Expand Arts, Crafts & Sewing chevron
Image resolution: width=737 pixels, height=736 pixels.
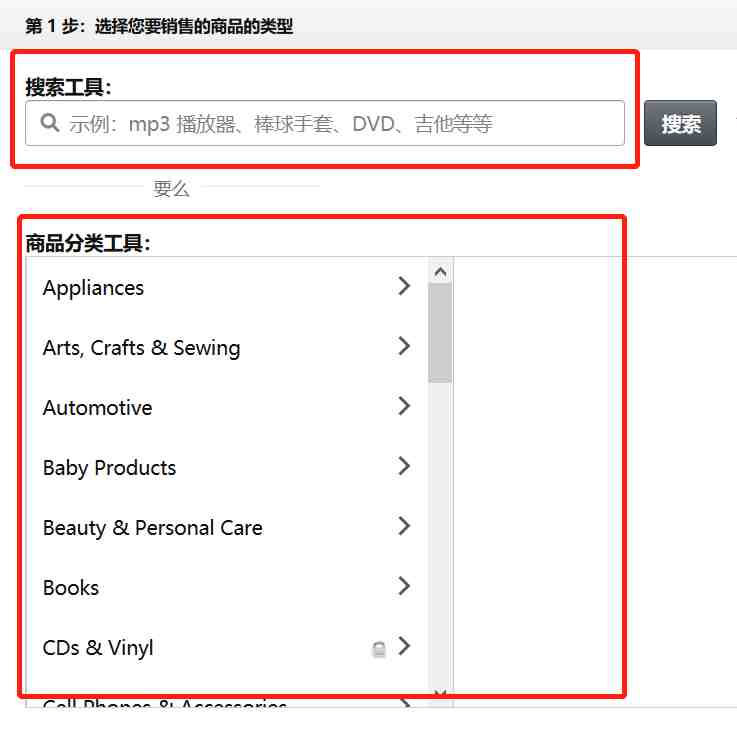404,346
